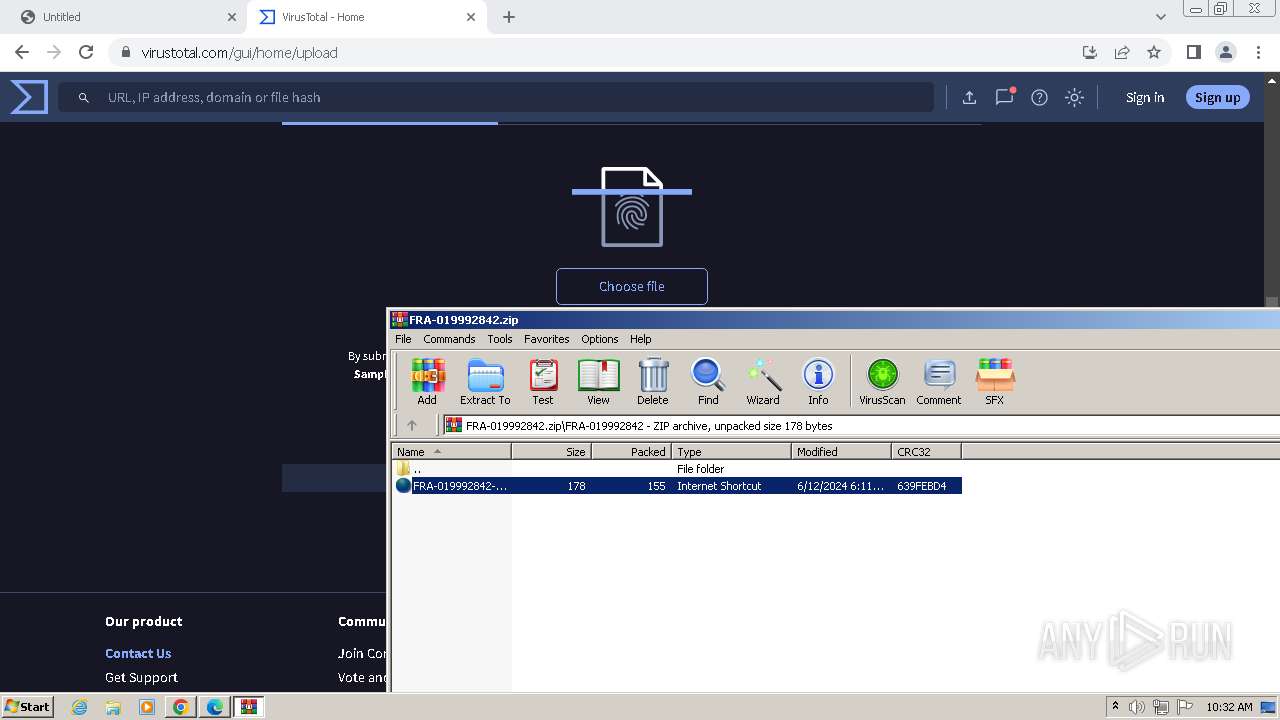Sort by Name column header

[x=451, y=452]
